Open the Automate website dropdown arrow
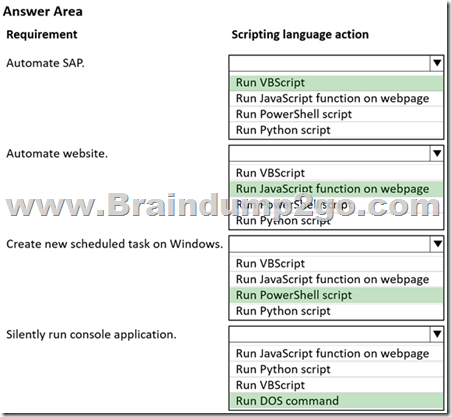451x417 pixels. pos(437,153)
